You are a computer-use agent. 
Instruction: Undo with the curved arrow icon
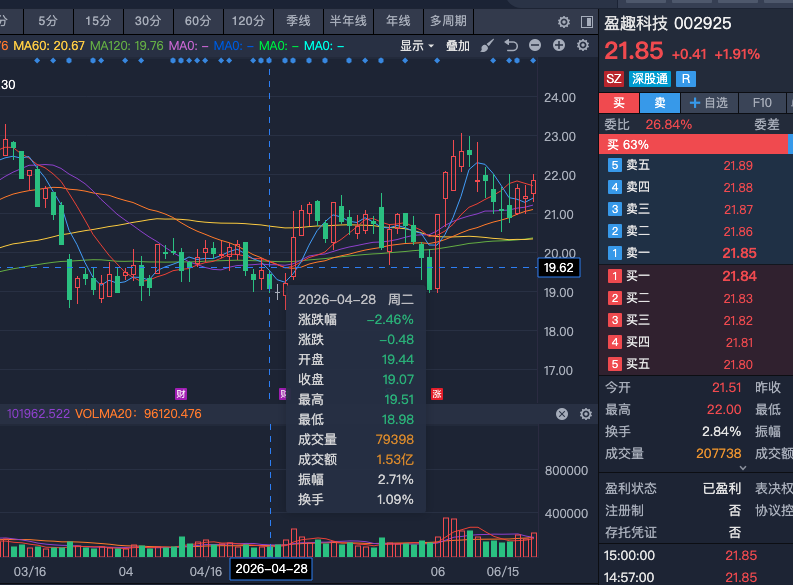pyautogui.click(x=511, y=46)
